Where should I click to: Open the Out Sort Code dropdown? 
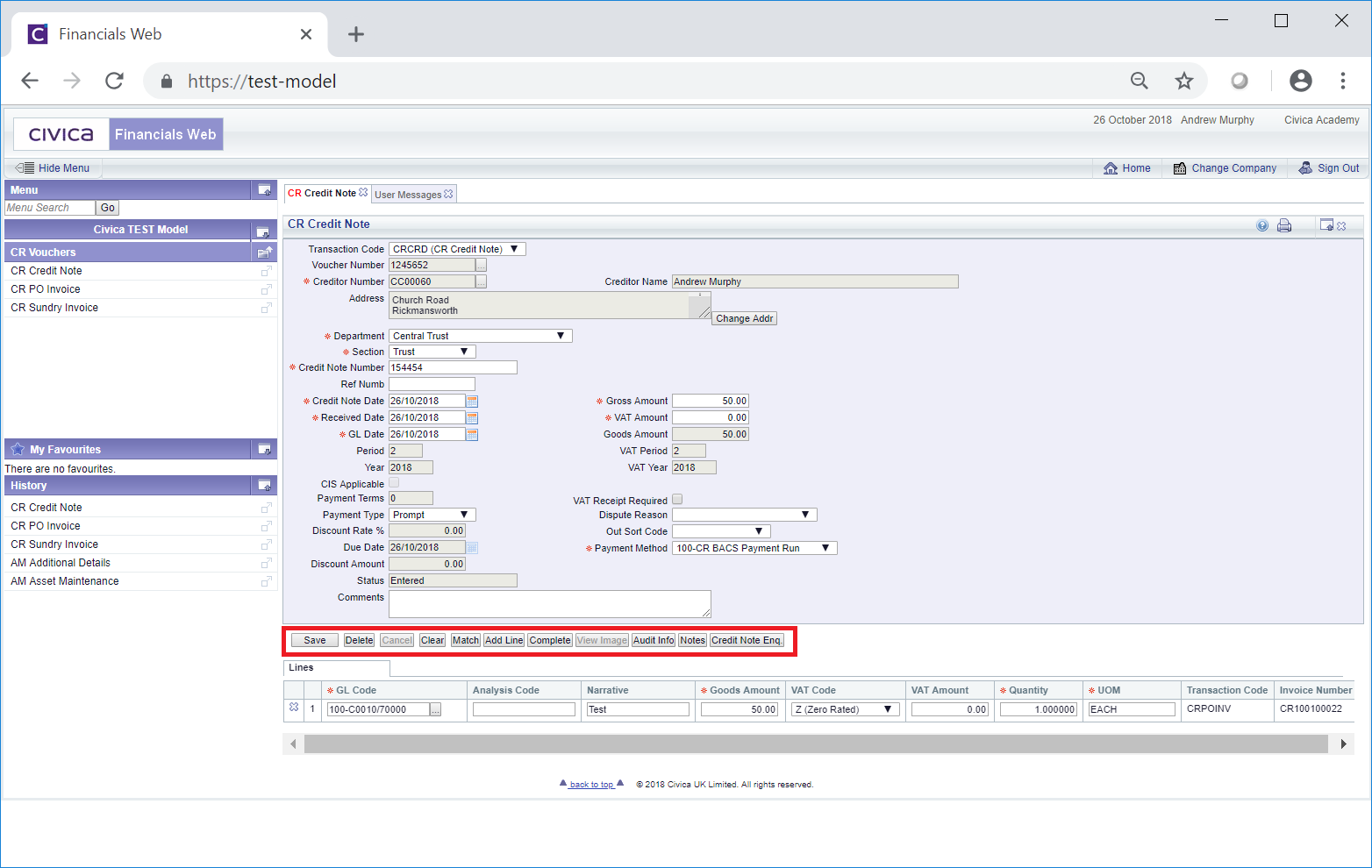pyautogui.click(x=721, y=531)
